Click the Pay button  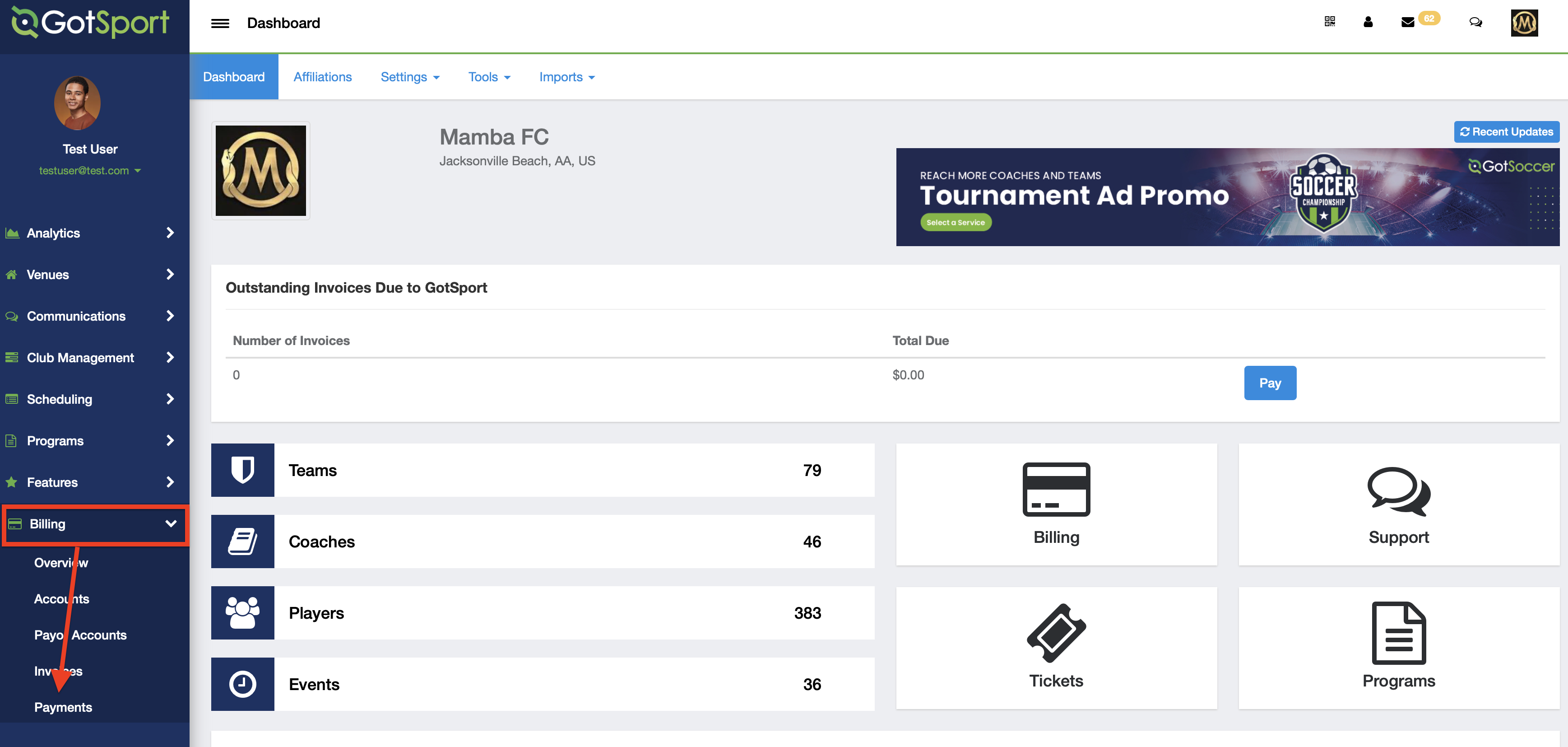[1270, 383]
